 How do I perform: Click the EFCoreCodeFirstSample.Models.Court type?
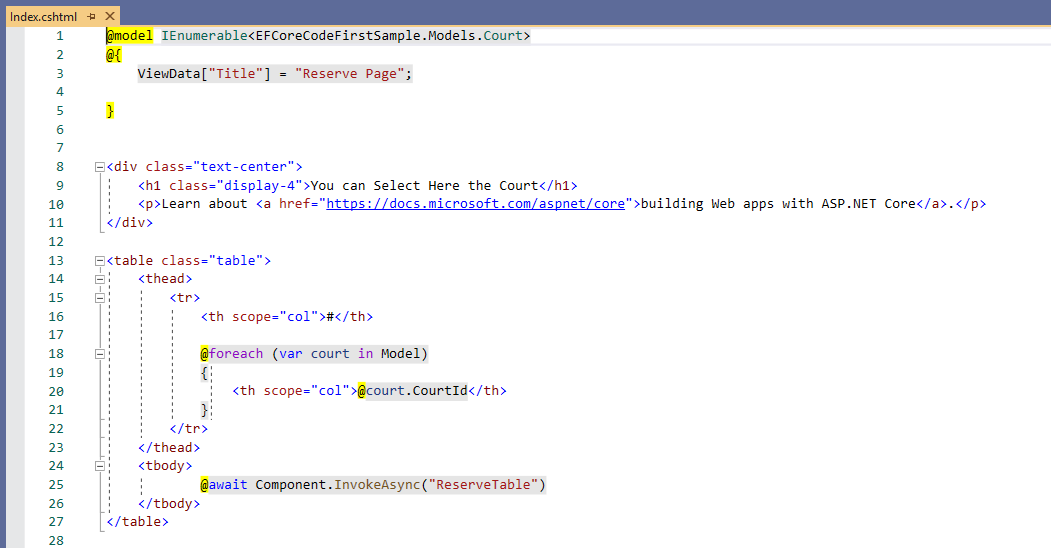[389, 36]
